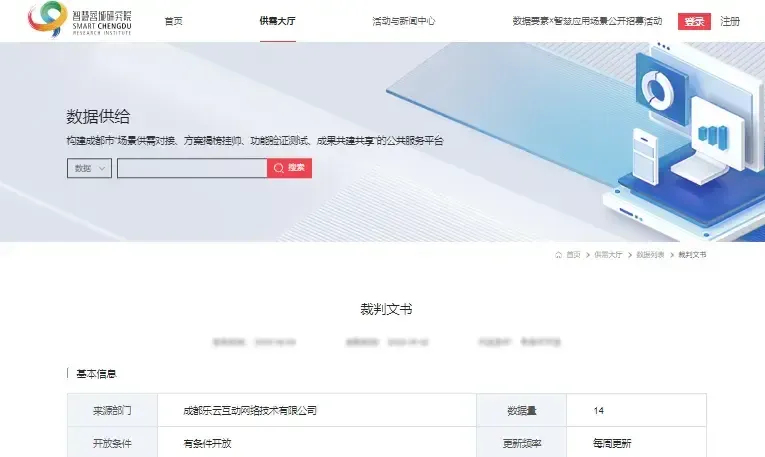Focus the search text input field

click(x=192, y=168)
